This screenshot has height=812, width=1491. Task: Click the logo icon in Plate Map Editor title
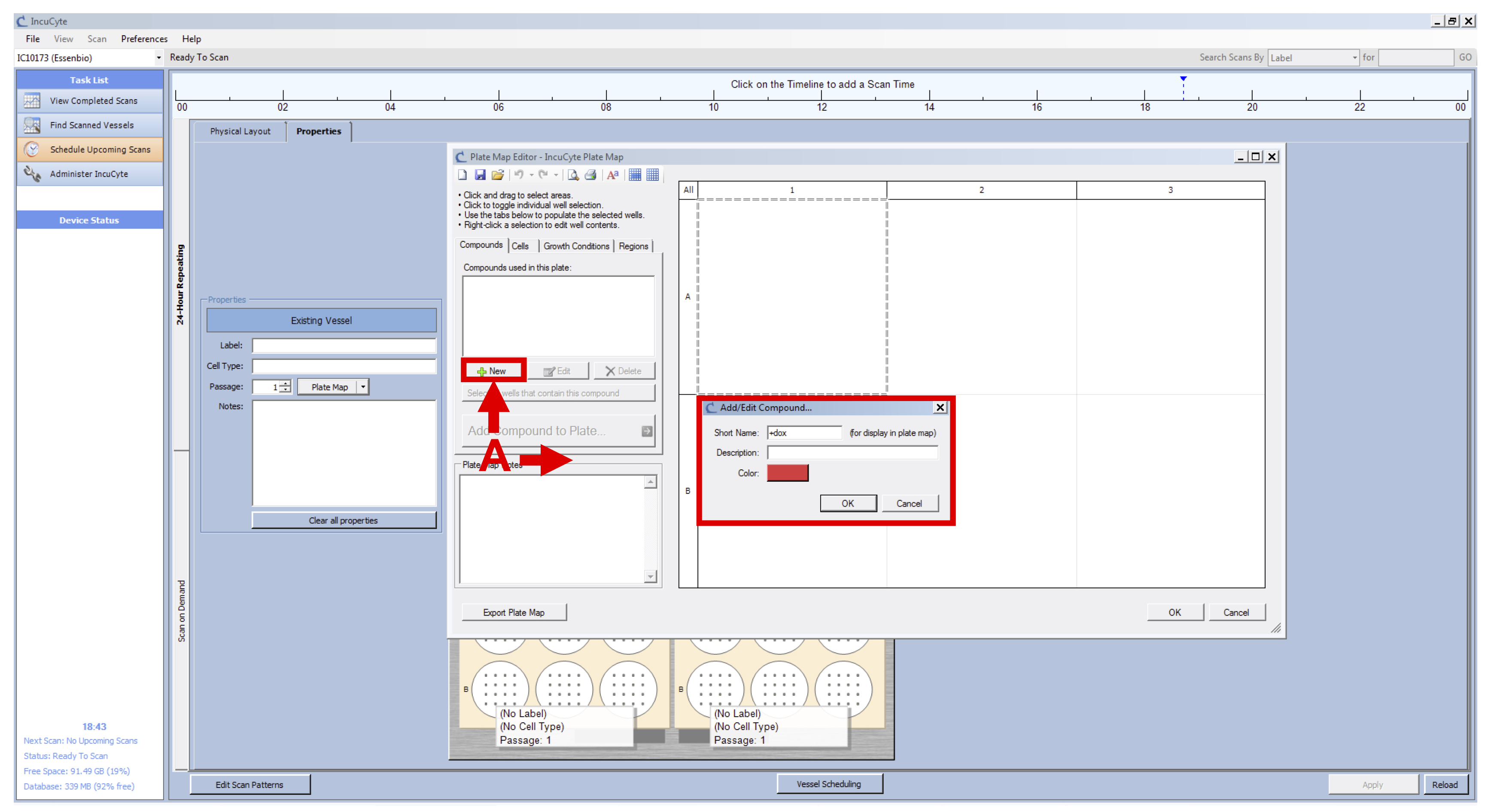(461, 157)
